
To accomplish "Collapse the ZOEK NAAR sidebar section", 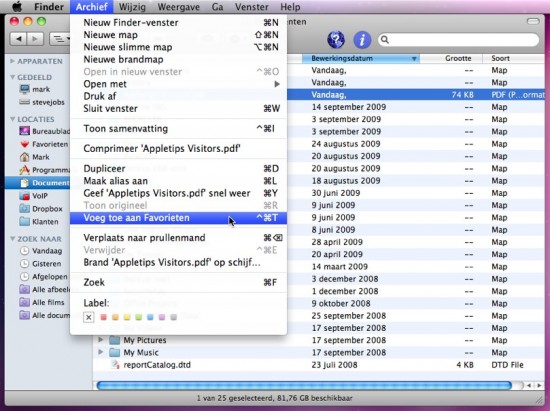I will [12, 239].
